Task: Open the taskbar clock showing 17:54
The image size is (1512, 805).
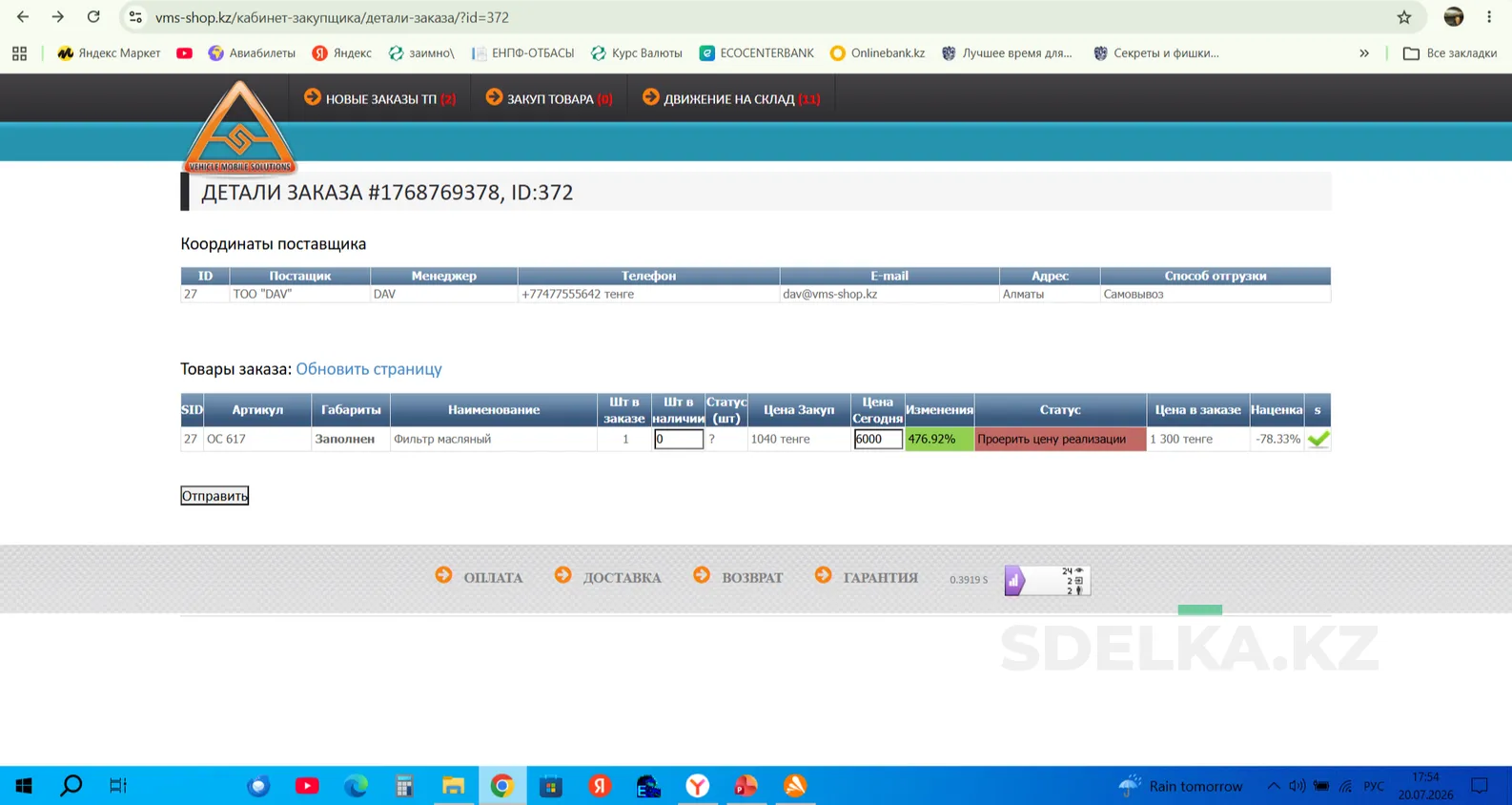Action: pos(1425,786)
